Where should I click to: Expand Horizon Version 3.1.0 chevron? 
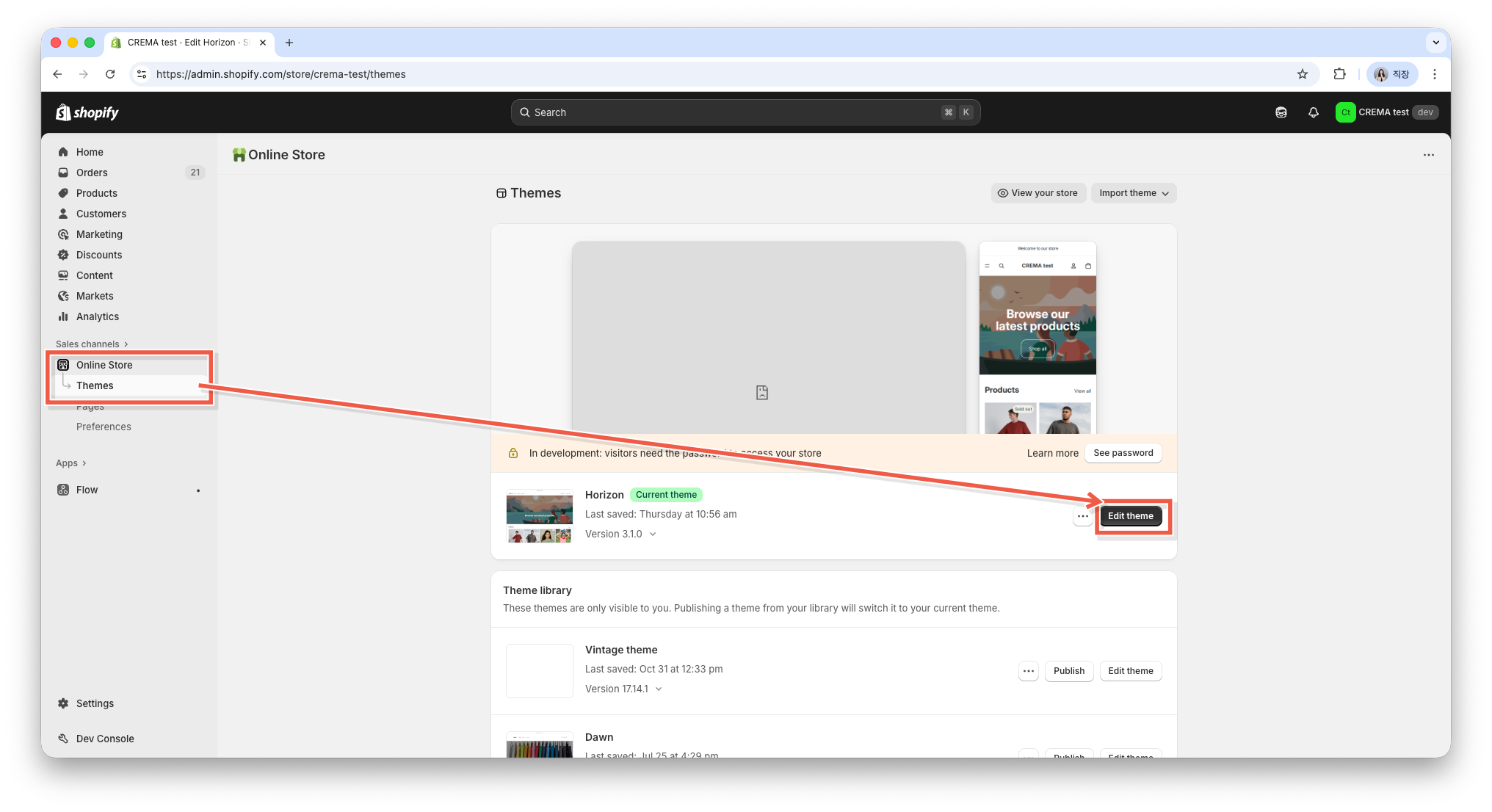[653, 534]
